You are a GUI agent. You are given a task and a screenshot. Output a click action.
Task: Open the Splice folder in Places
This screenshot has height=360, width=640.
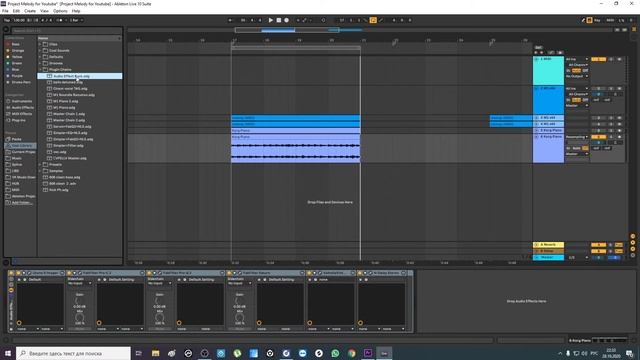point(17,164)
